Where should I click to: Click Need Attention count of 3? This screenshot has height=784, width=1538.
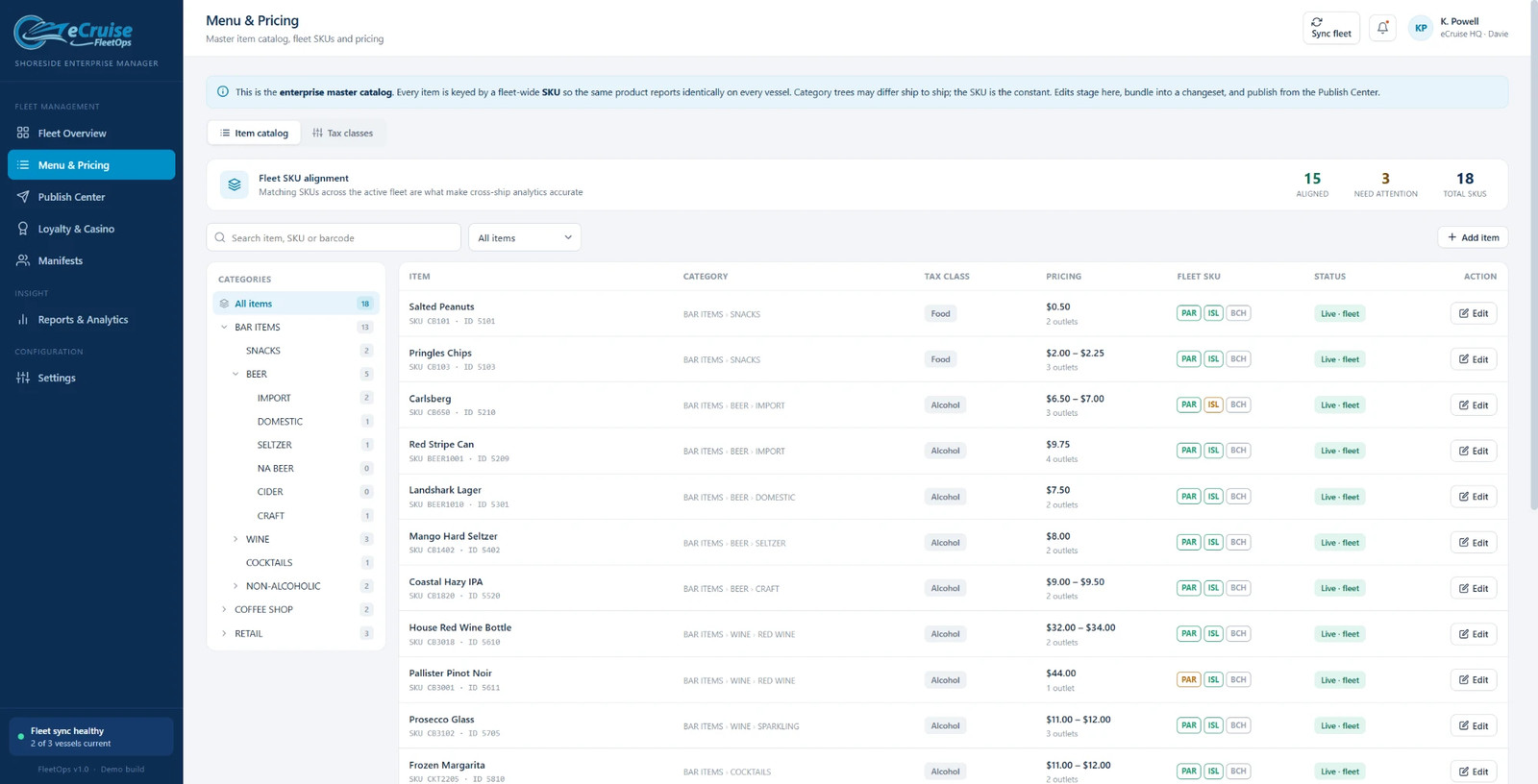tap(1385, 179)
